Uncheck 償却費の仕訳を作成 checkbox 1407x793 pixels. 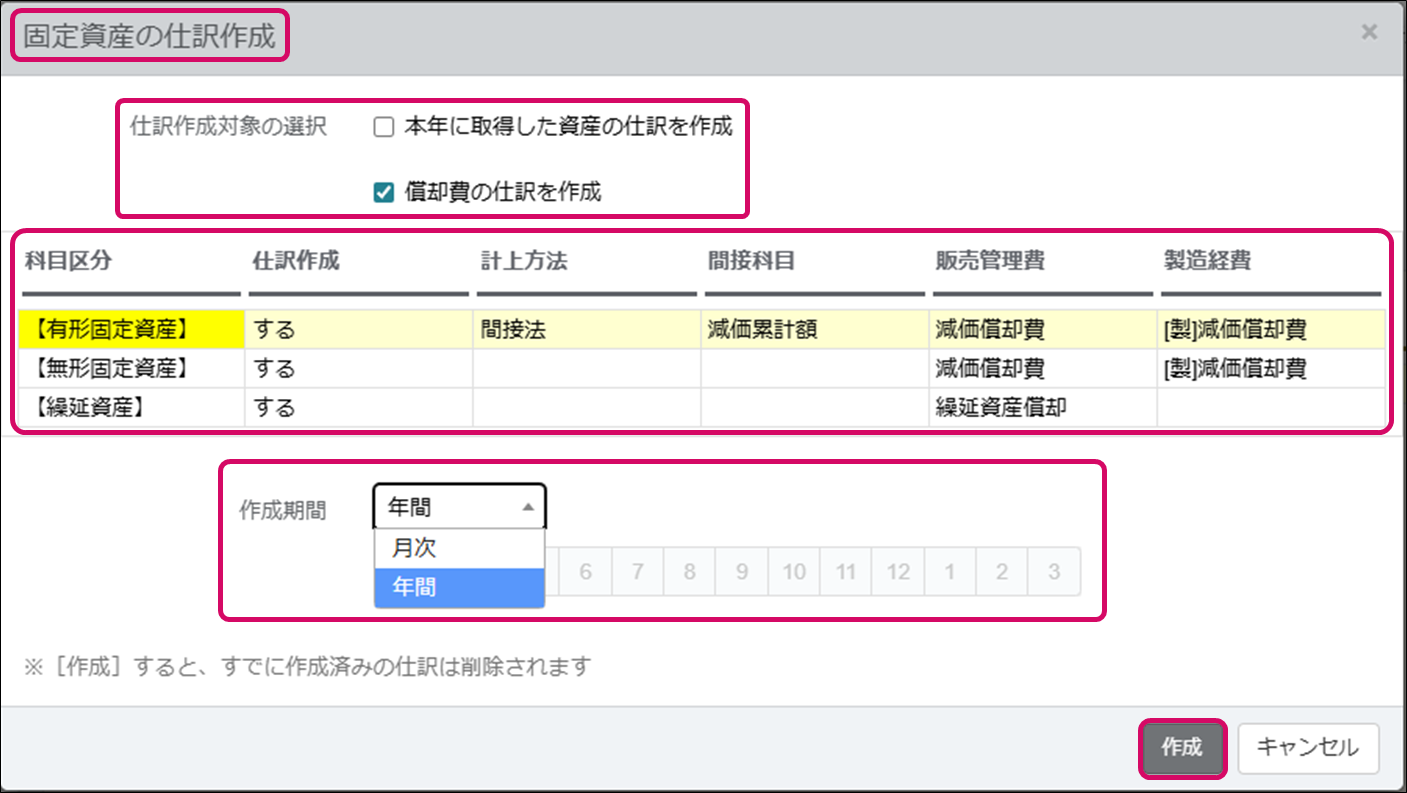pyautogui.click(x=384, y=193)
